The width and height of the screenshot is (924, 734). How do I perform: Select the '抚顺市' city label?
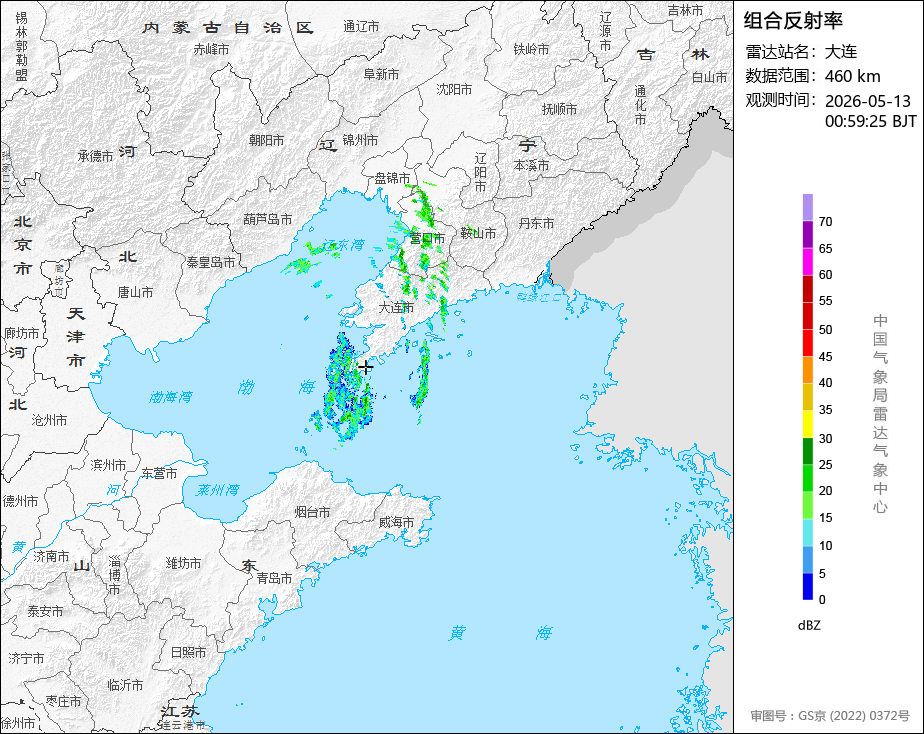click(559, 109)
